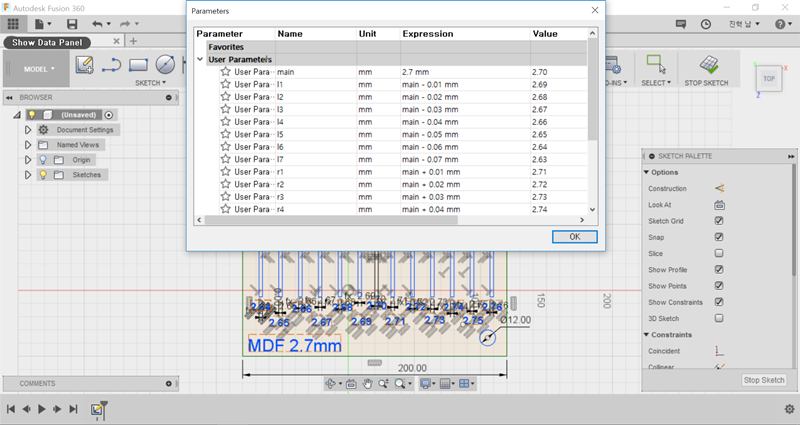The image size is (800, 425).
Task: Select the Circle sketch tool
Action: [x=165, y=65]
